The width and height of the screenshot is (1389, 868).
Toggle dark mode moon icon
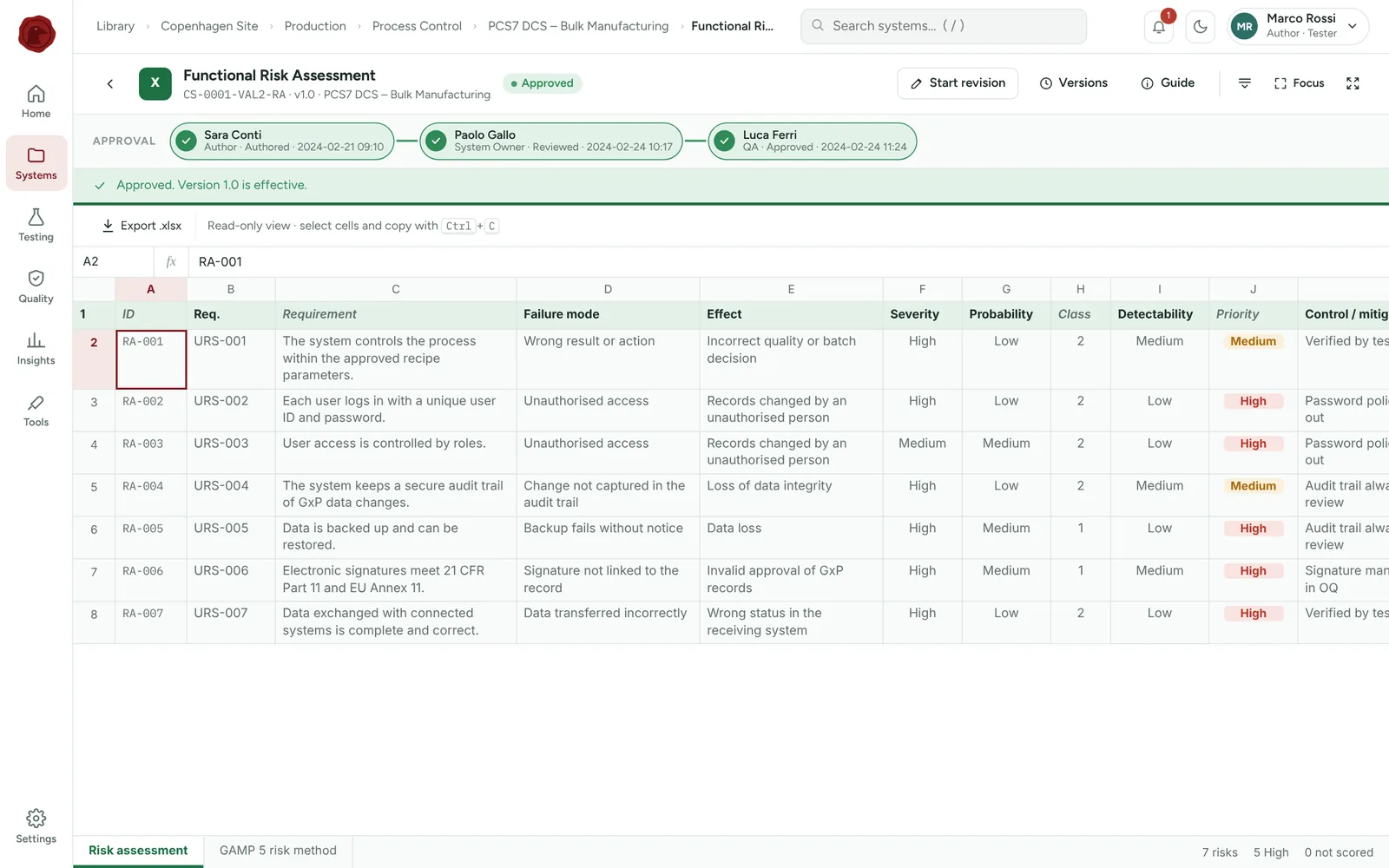1201,27
